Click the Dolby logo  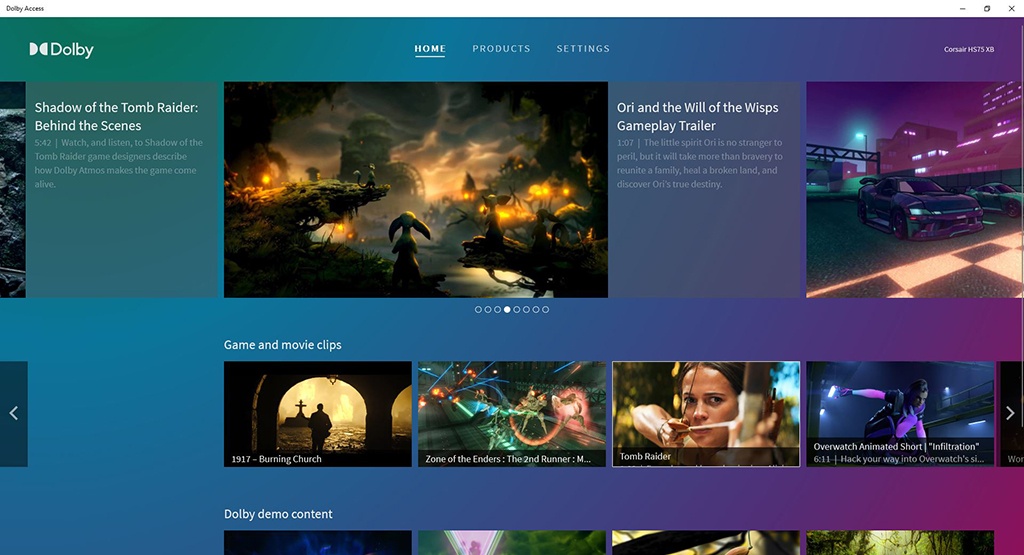click(61, 50)
